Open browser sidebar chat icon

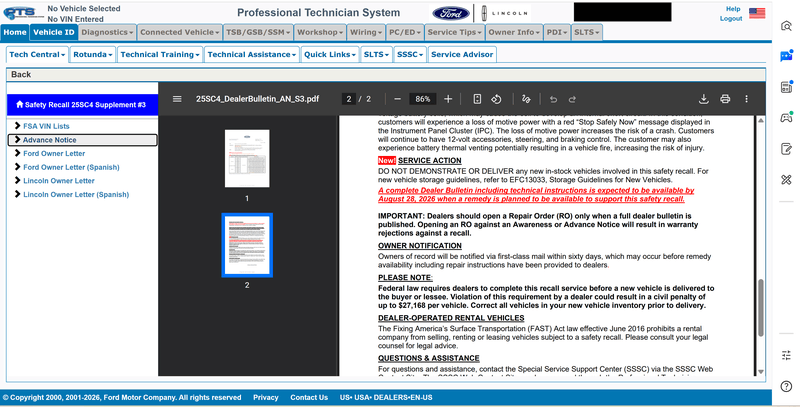786,56
